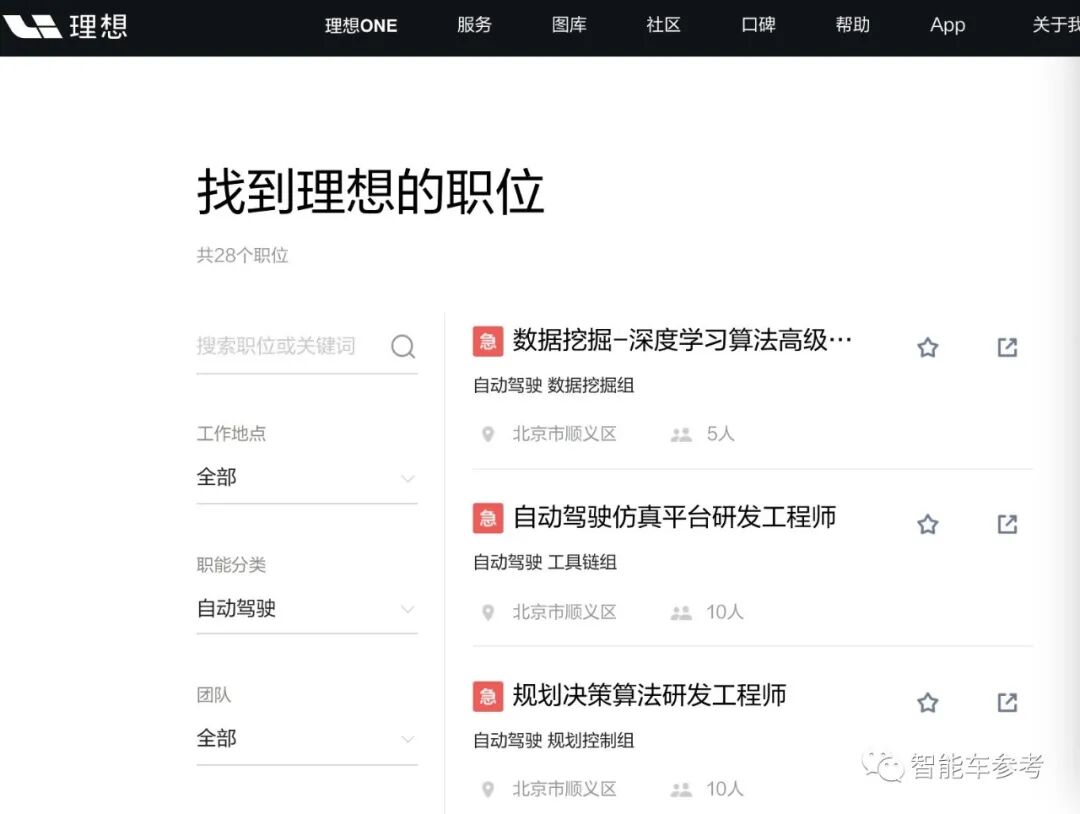1080x814 pixels.
Task: Click 自动驾驶 数据挖掘组 team text
Action: pyautogui.click(x=554, y=385)
